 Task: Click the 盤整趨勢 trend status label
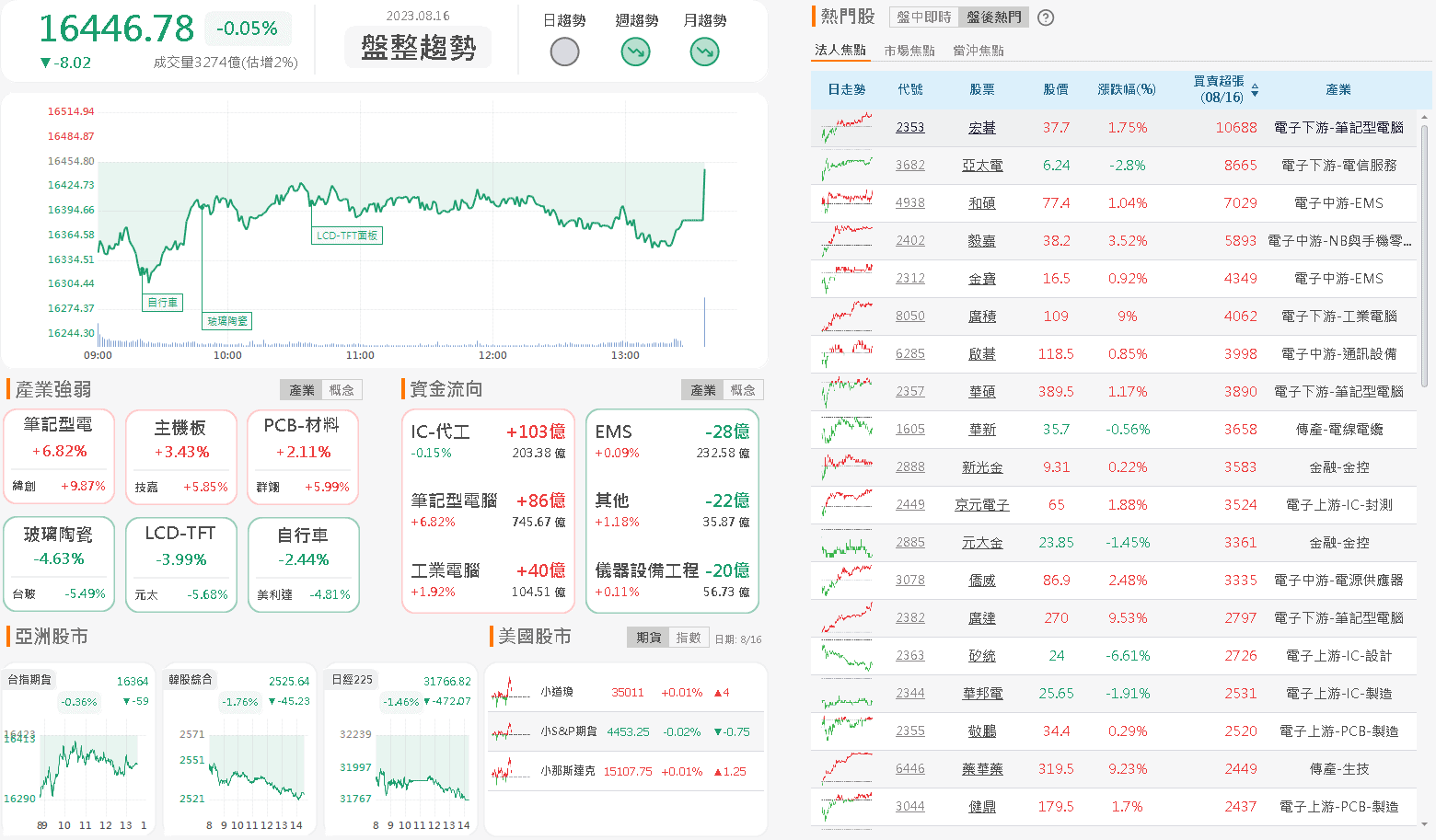pyautogui.click(x=419, y=47)
